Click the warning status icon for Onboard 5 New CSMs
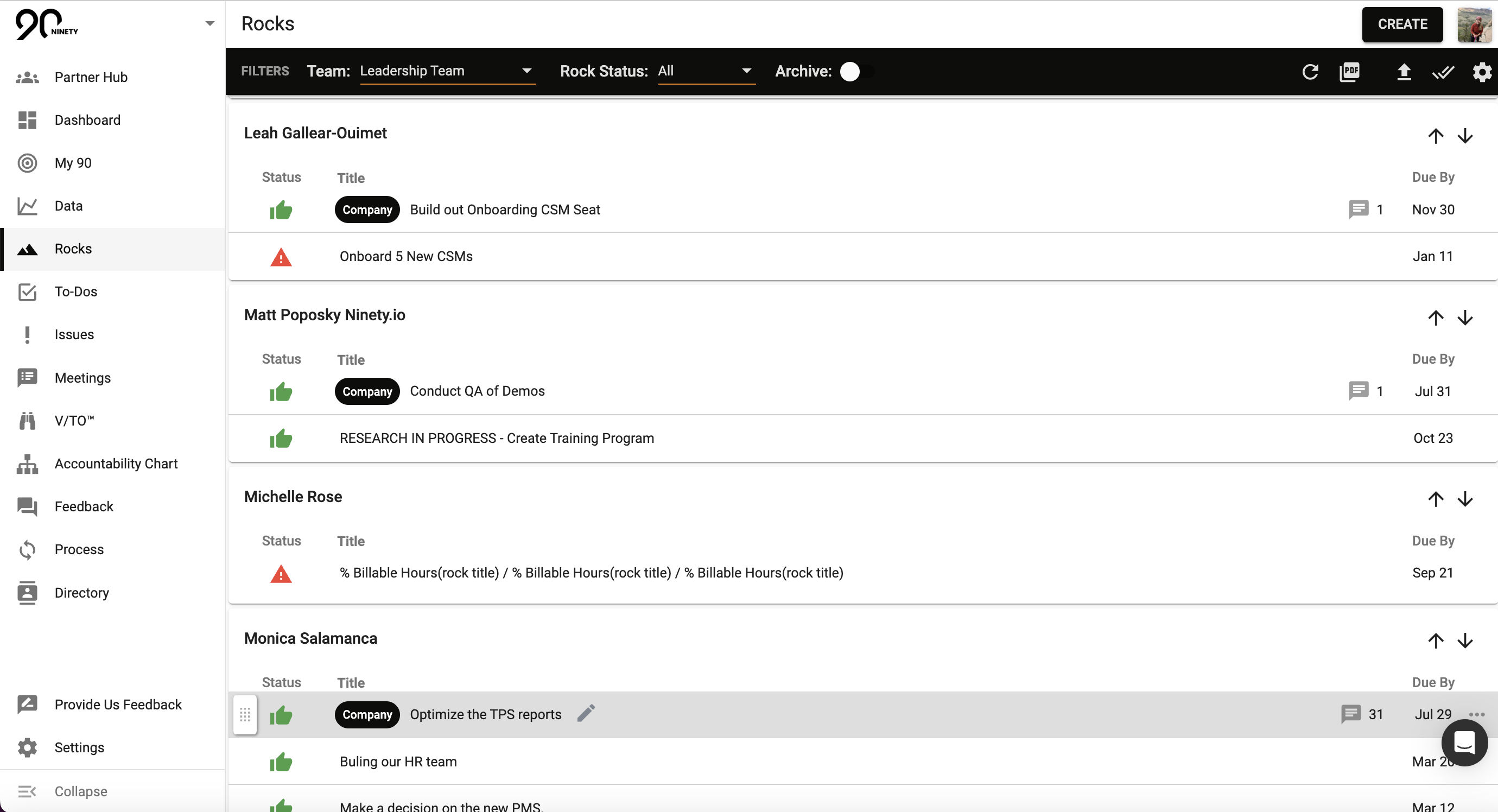This screenshot has height=812, width=1498. point(281,257)
